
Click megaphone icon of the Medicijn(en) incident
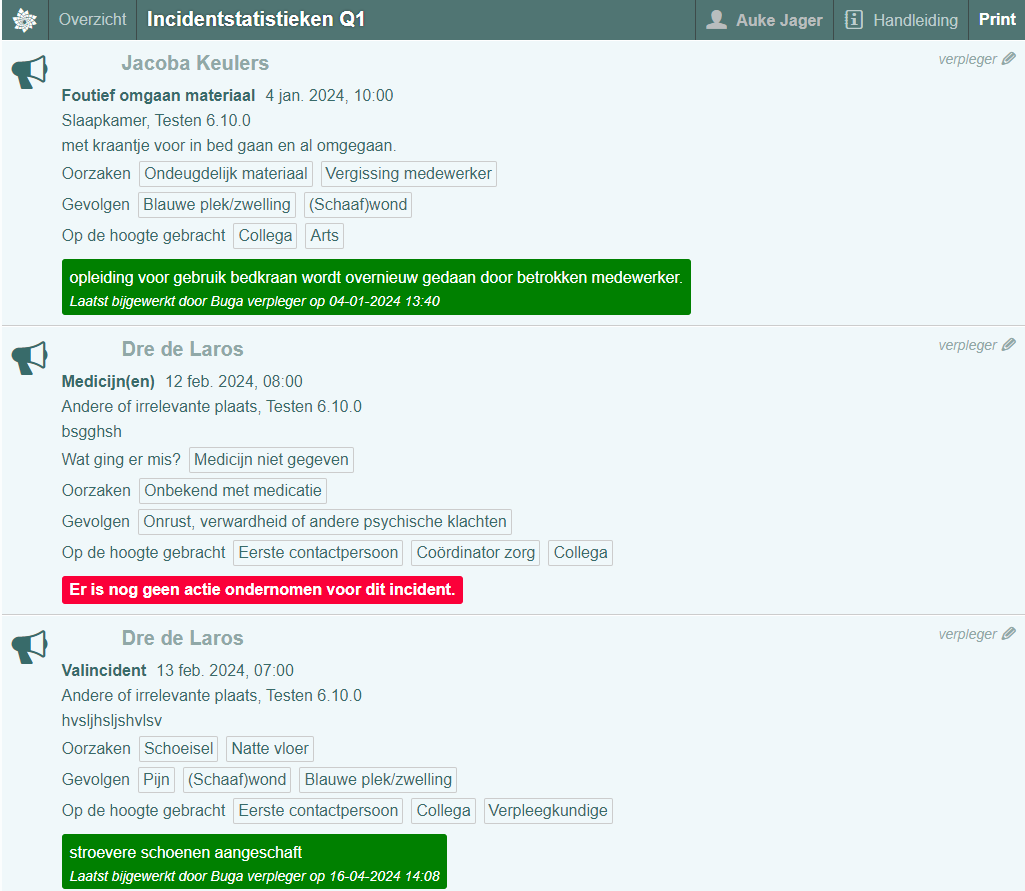[30, 358]
